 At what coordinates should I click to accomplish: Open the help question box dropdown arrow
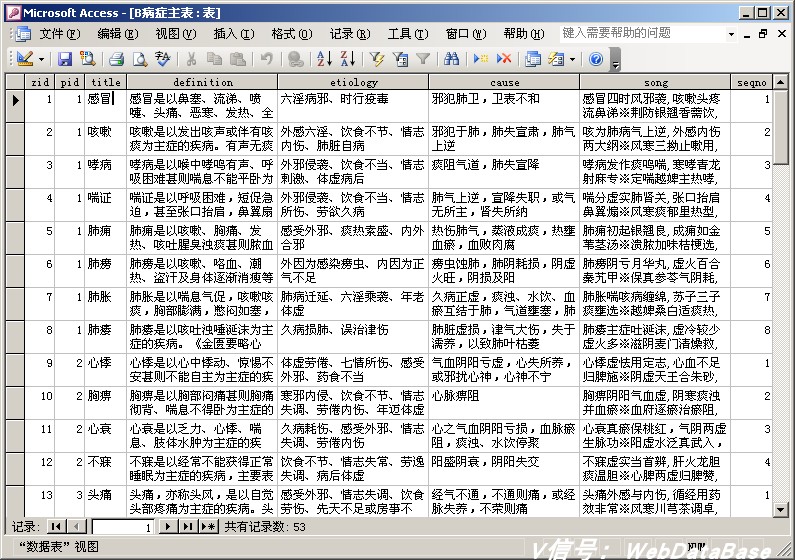tap(731, 34)
